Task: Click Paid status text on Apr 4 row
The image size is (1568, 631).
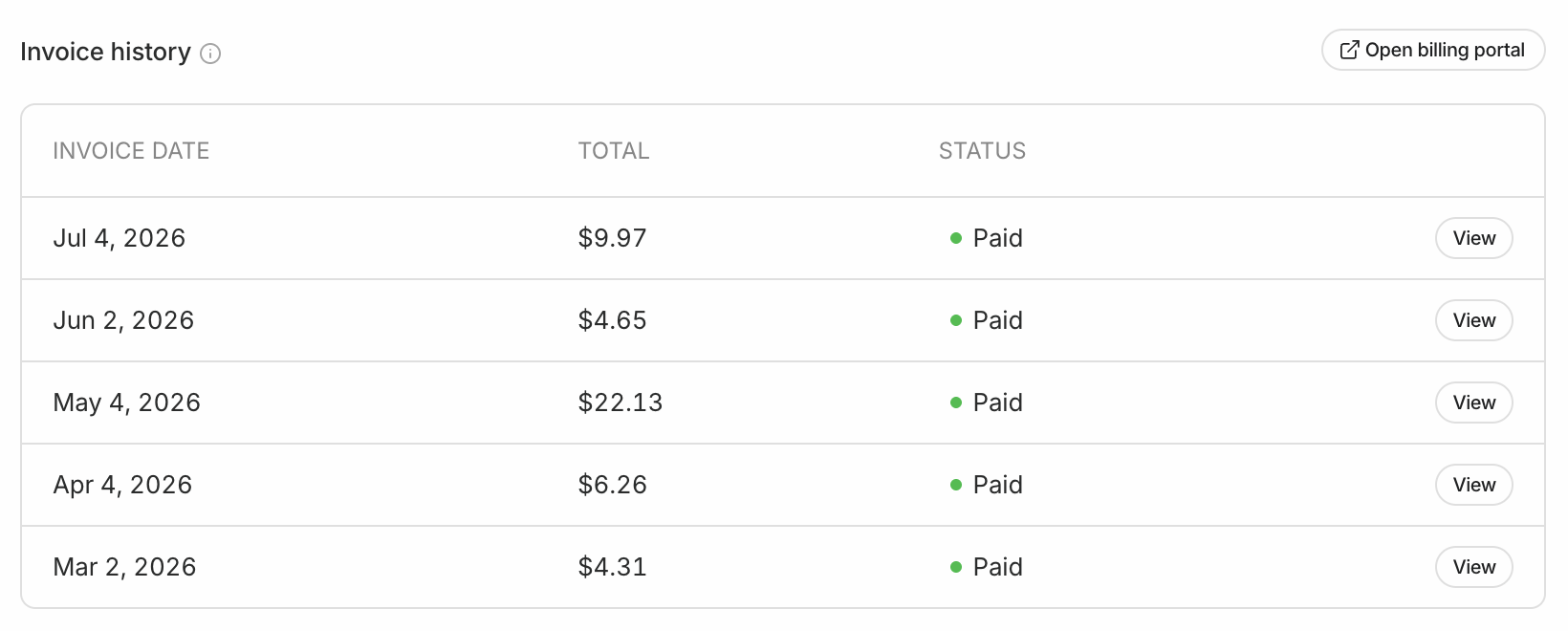Action: click(x=997, y=485)
